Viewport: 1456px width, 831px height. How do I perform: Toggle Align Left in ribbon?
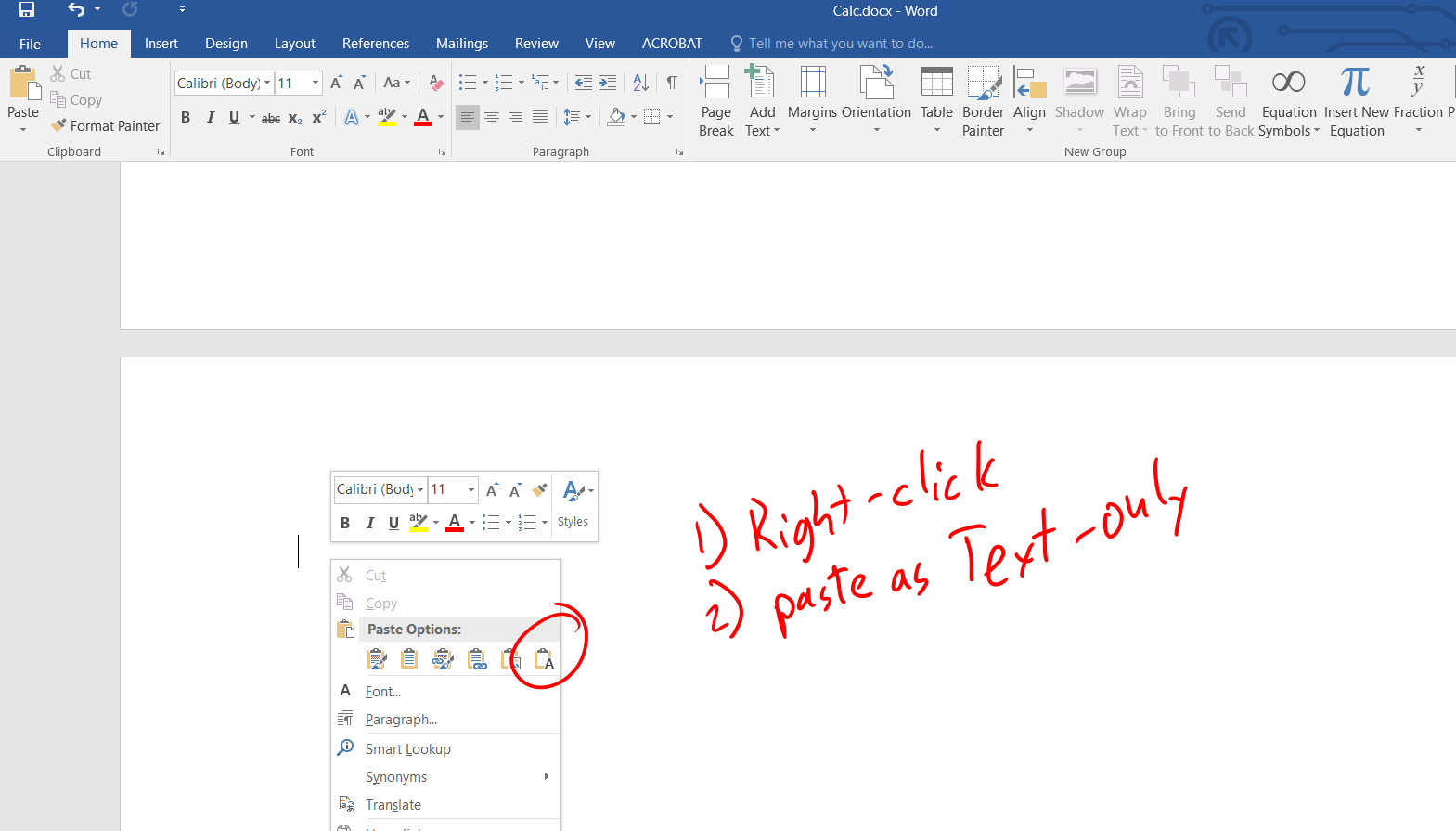(x=468, y=117)
